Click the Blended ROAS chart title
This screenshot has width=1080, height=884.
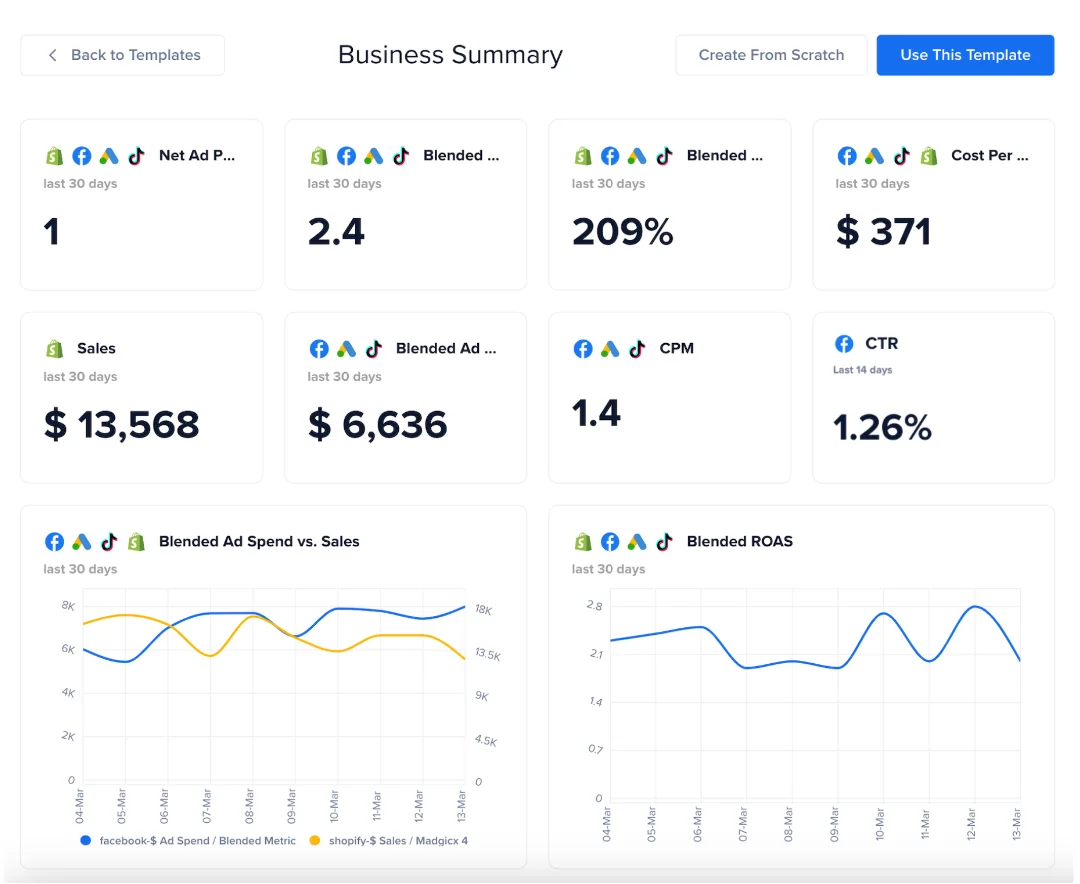[740, 542]
